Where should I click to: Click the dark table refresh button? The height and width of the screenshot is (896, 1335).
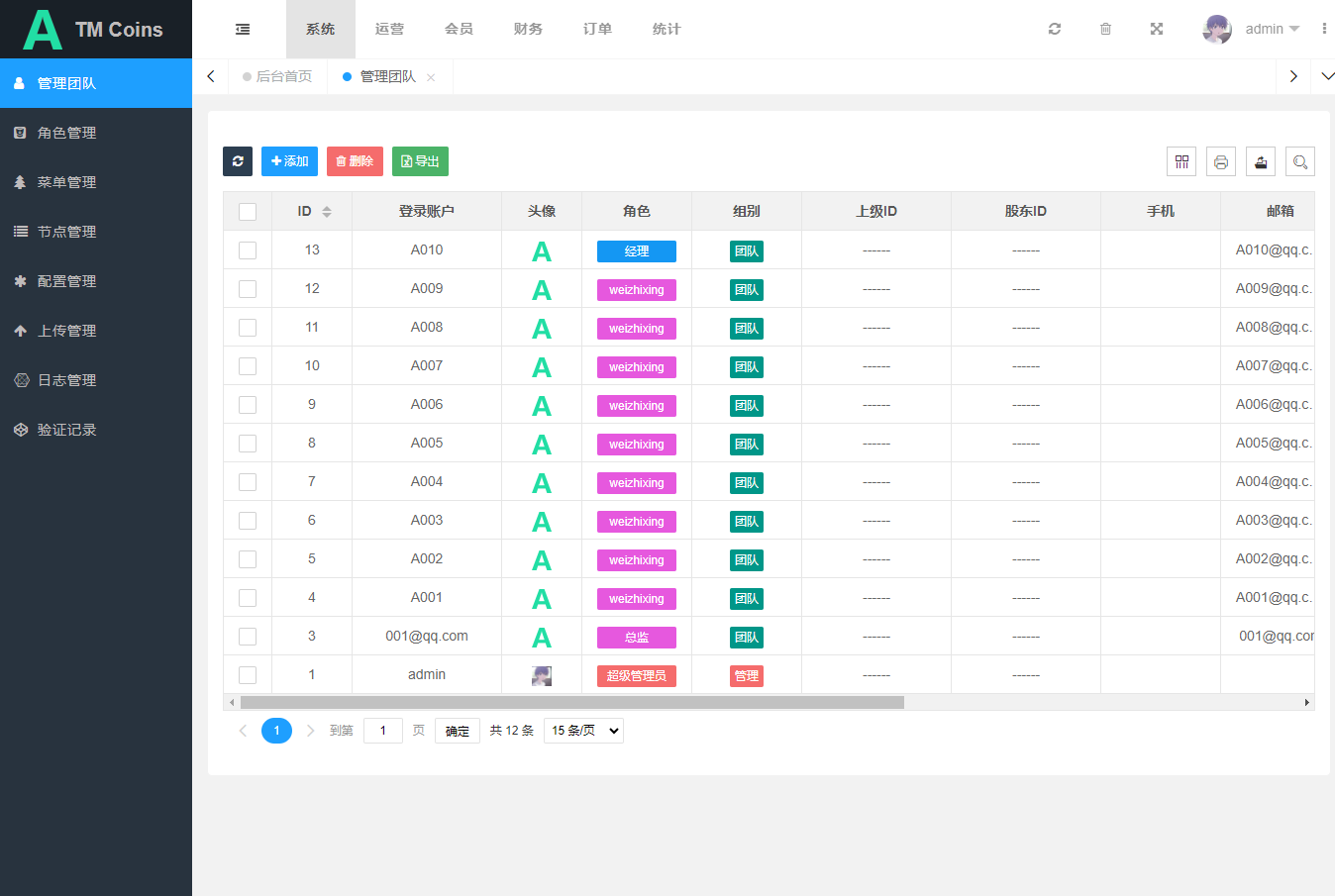click(238, 161)
